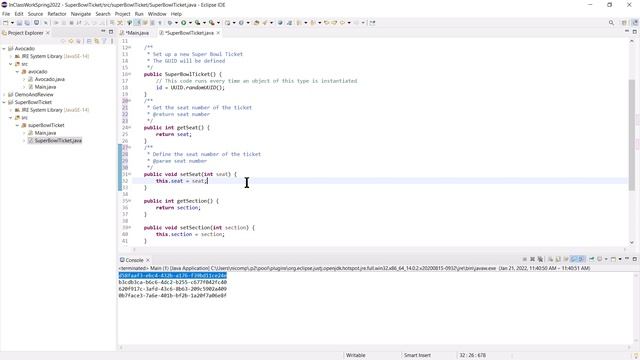
Task: Collapse the Avocado project node
Action: tap(4, 49)
